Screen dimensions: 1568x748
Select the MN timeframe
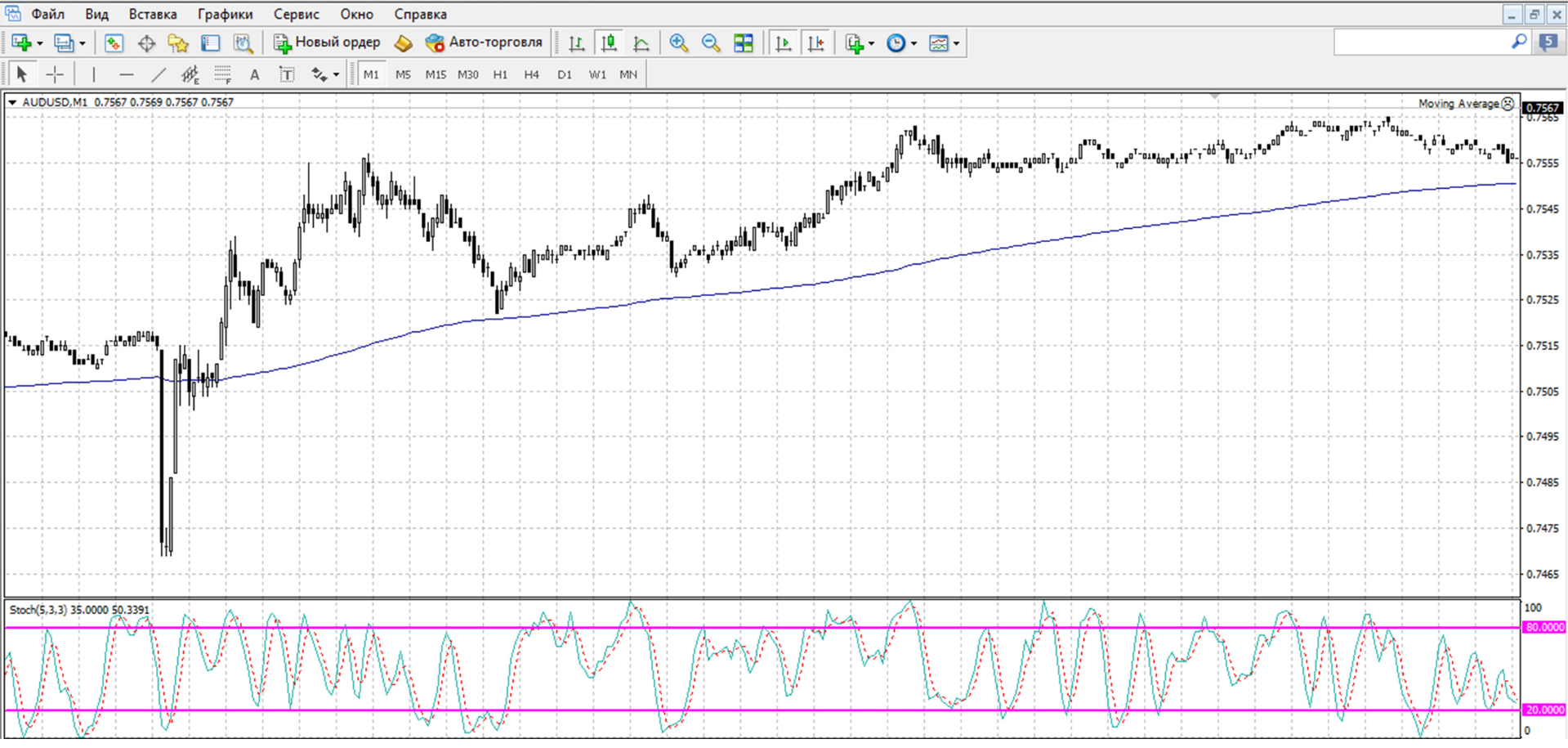click(628, 74)
